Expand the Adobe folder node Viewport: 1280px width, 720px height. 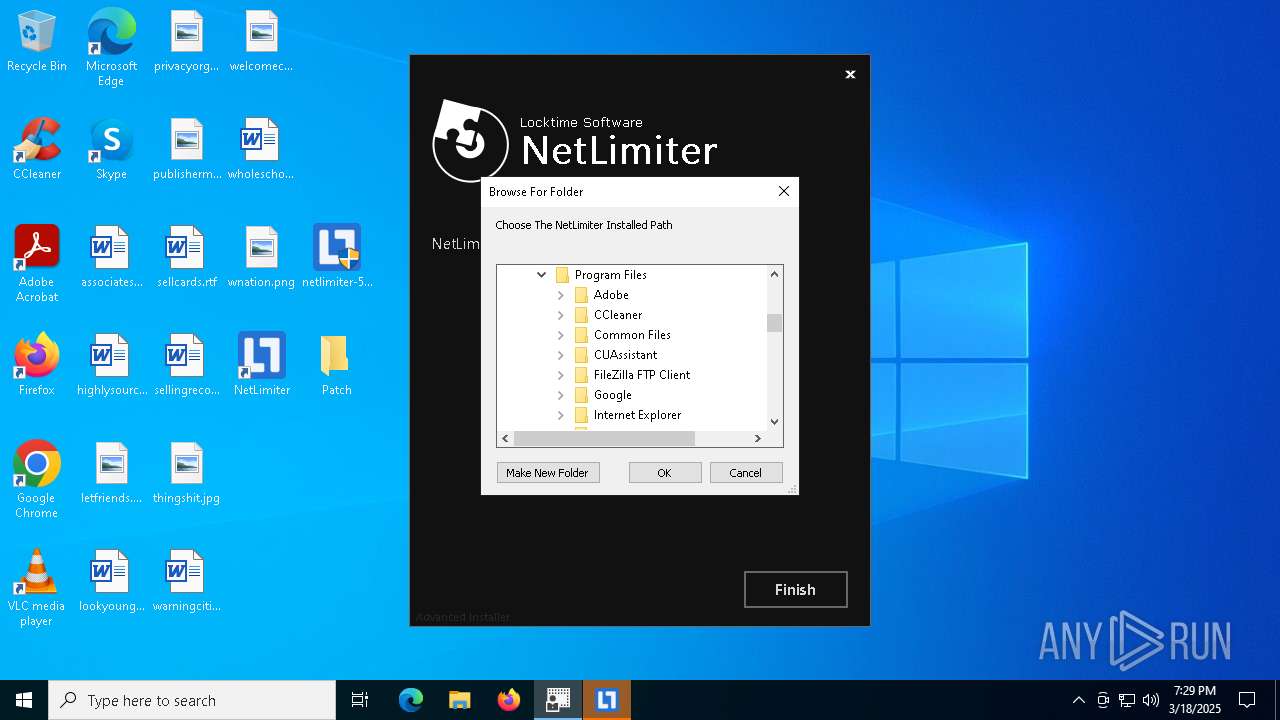tap(561, 295)
